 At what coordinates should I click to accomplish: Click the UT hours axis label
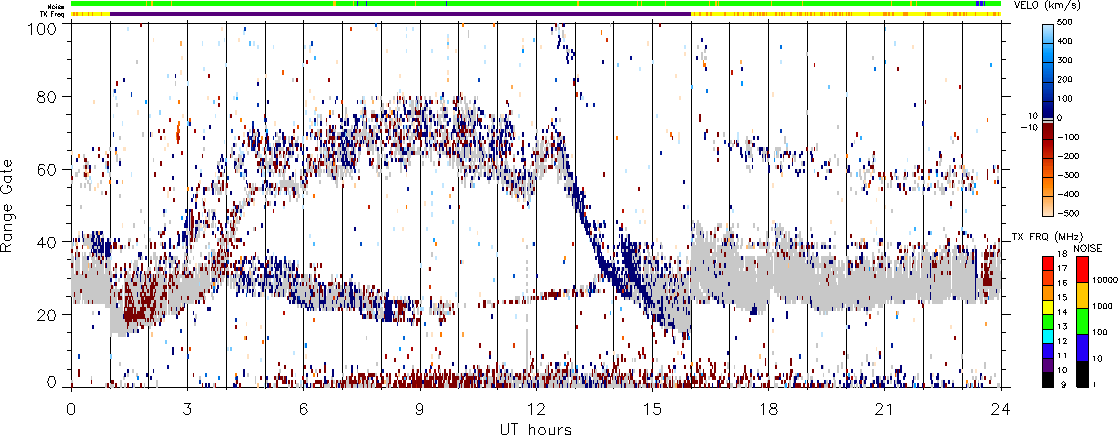(535, 429)
